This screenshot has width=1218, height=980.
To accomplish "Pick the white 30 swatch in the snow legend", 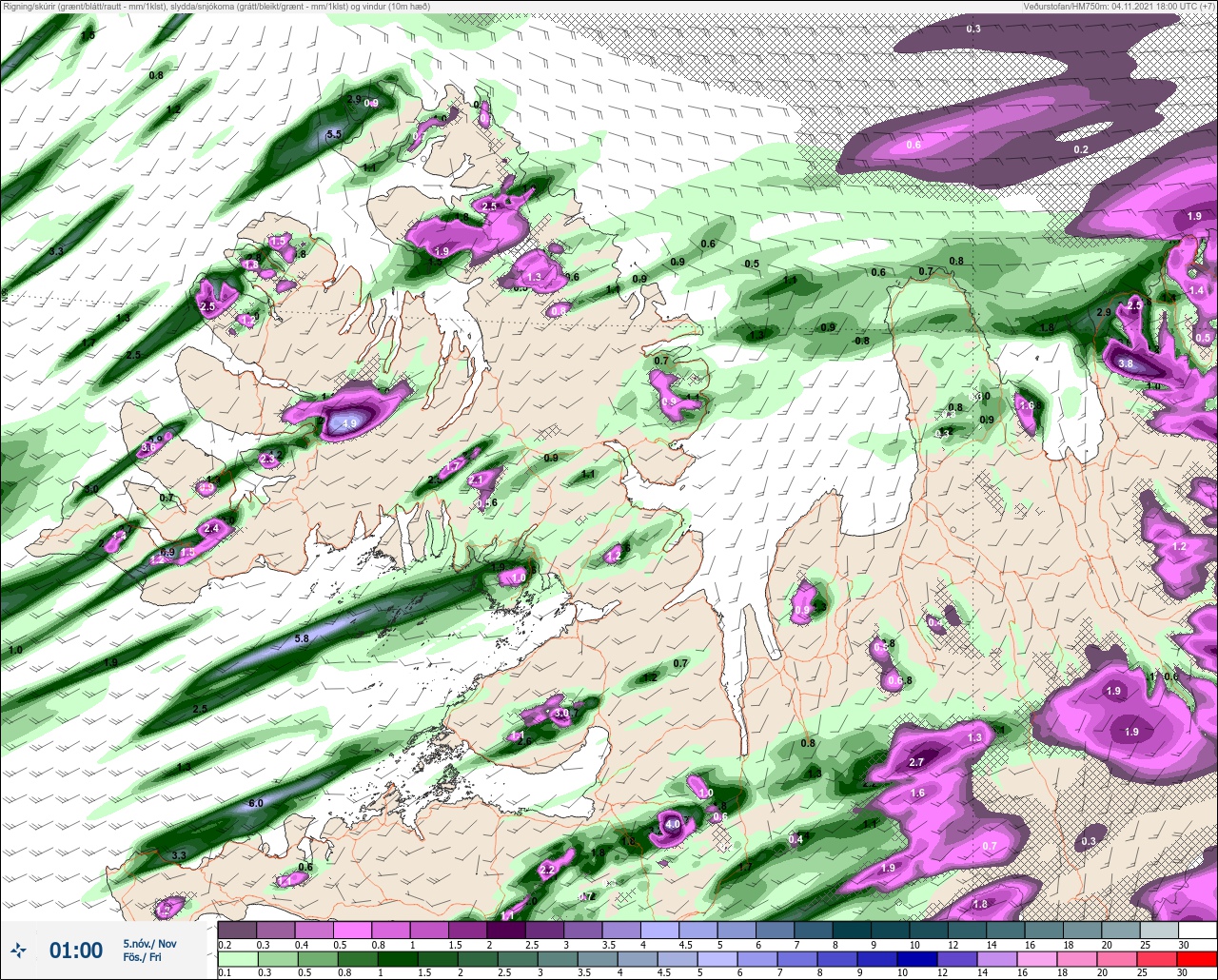I will [1197, 930].
